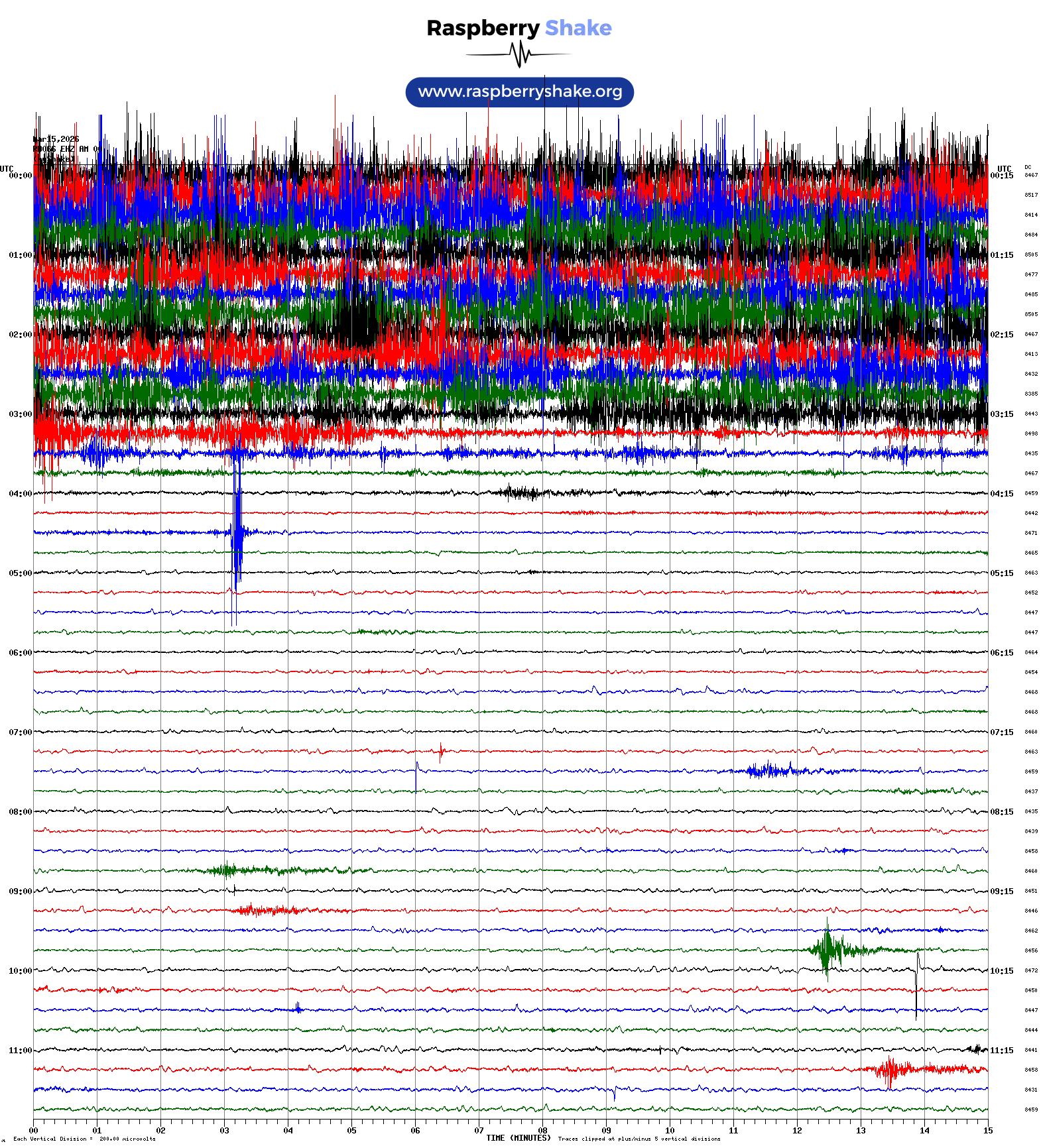Select the 11:00 time label on the left axis
1041x1148 pixels.
click(x=20, y=1051)
